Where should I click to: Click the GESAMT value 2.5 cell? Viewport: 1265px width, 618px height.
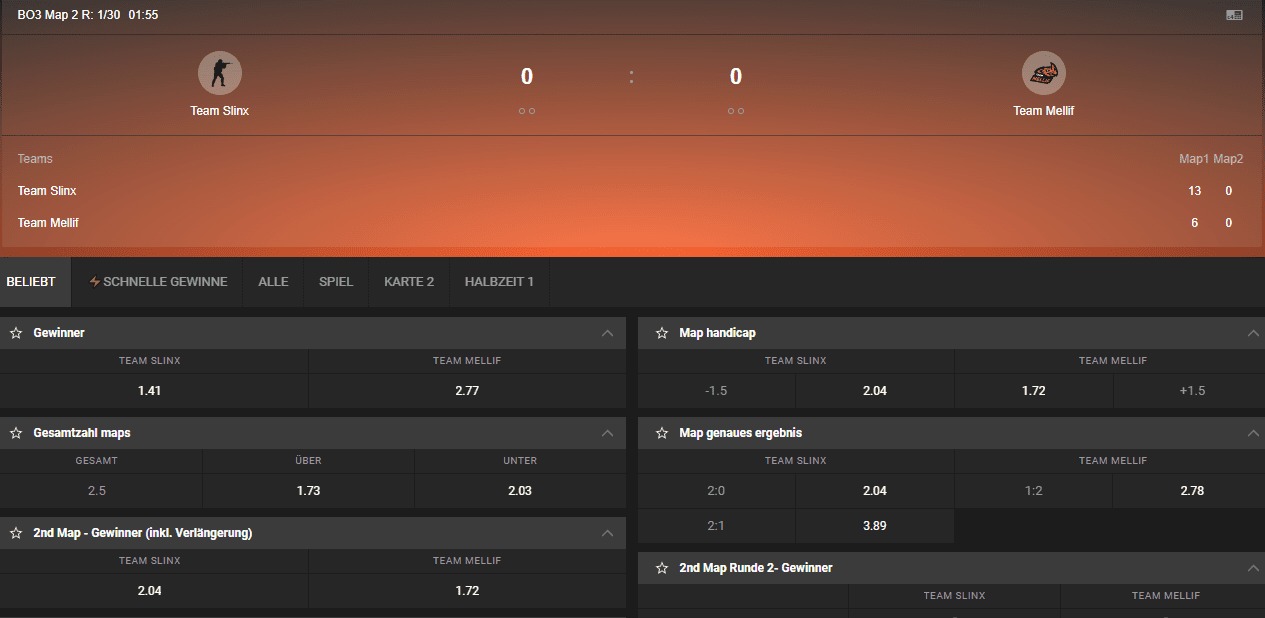point(101,491)
